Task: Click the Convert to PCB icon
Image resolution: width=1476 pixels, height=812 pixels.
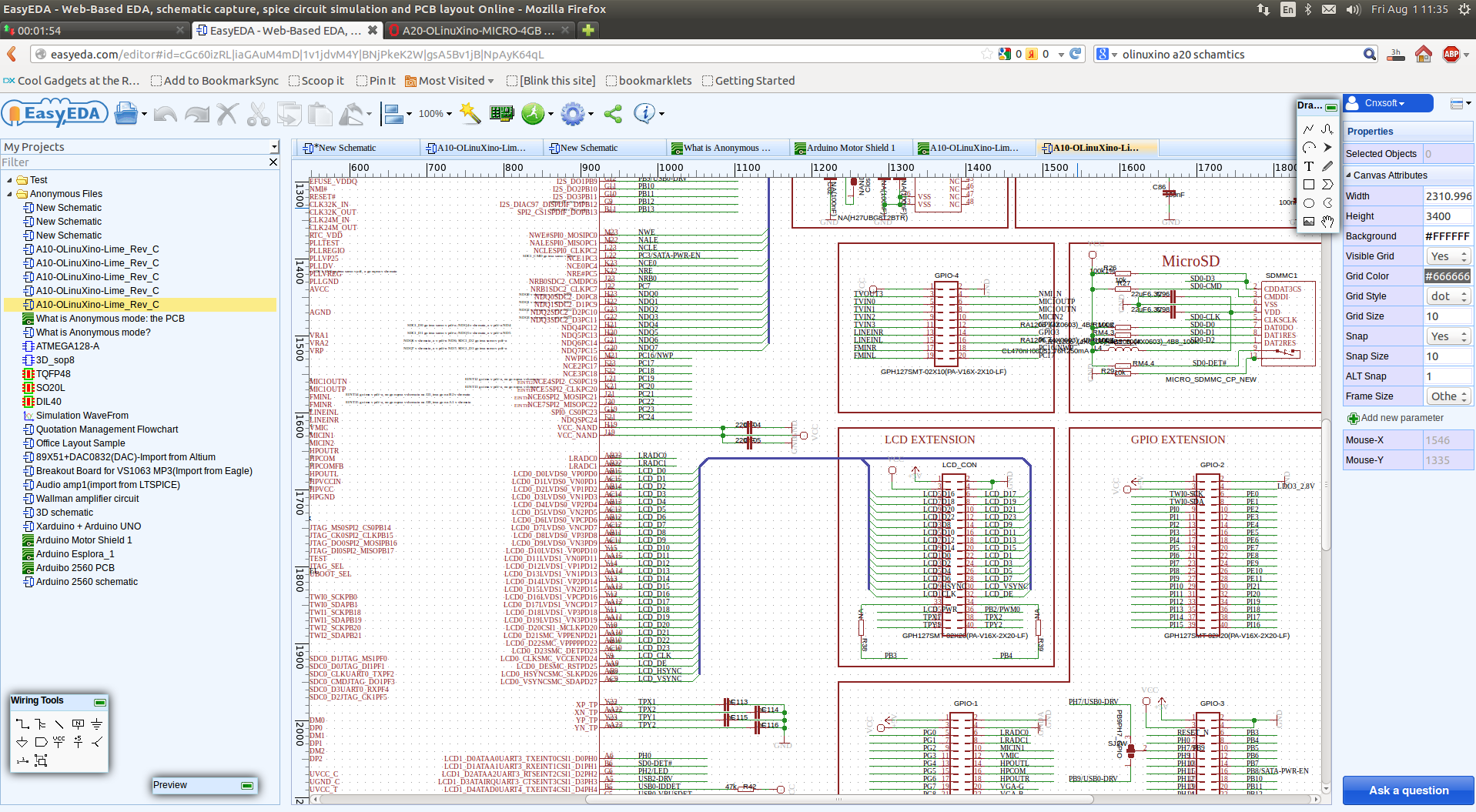Action: pos(501,114)
